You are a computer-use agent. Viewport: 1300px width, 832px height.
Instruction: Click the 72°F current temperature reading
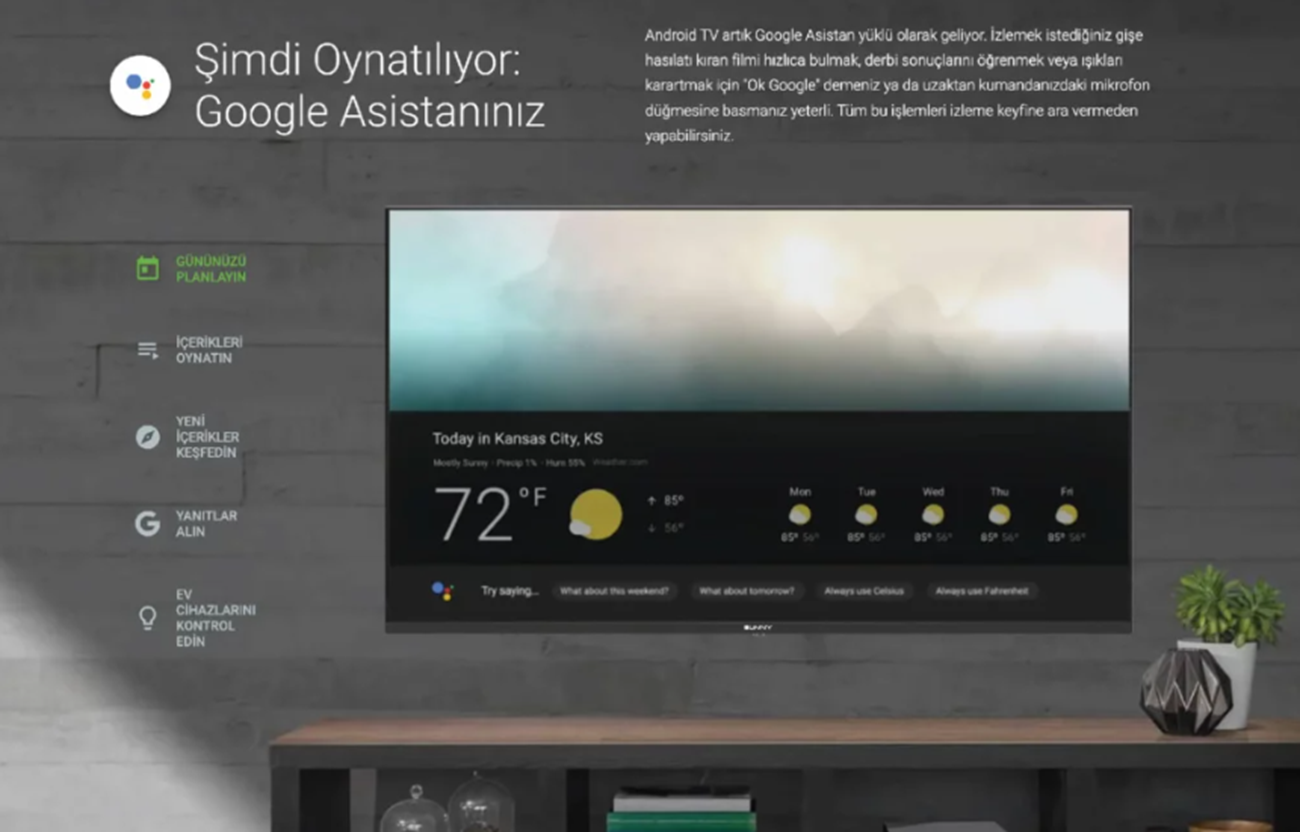pos(490,514)
